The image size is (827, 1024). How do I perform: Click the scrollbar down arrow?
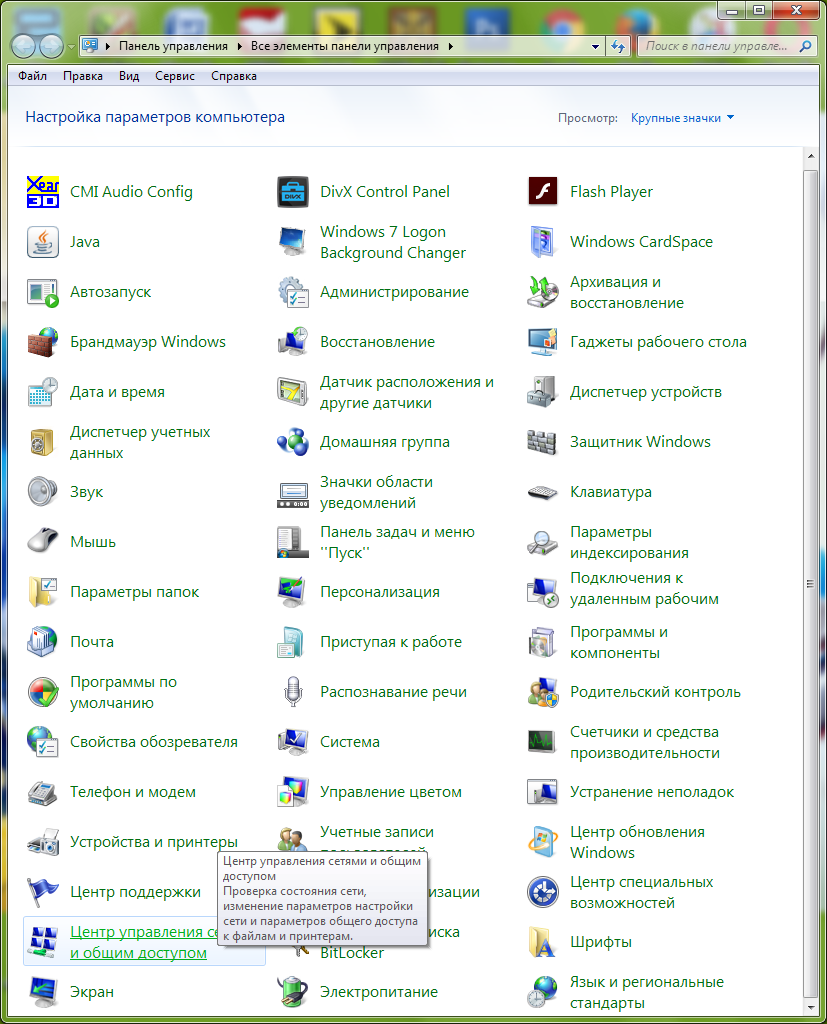810,1006
